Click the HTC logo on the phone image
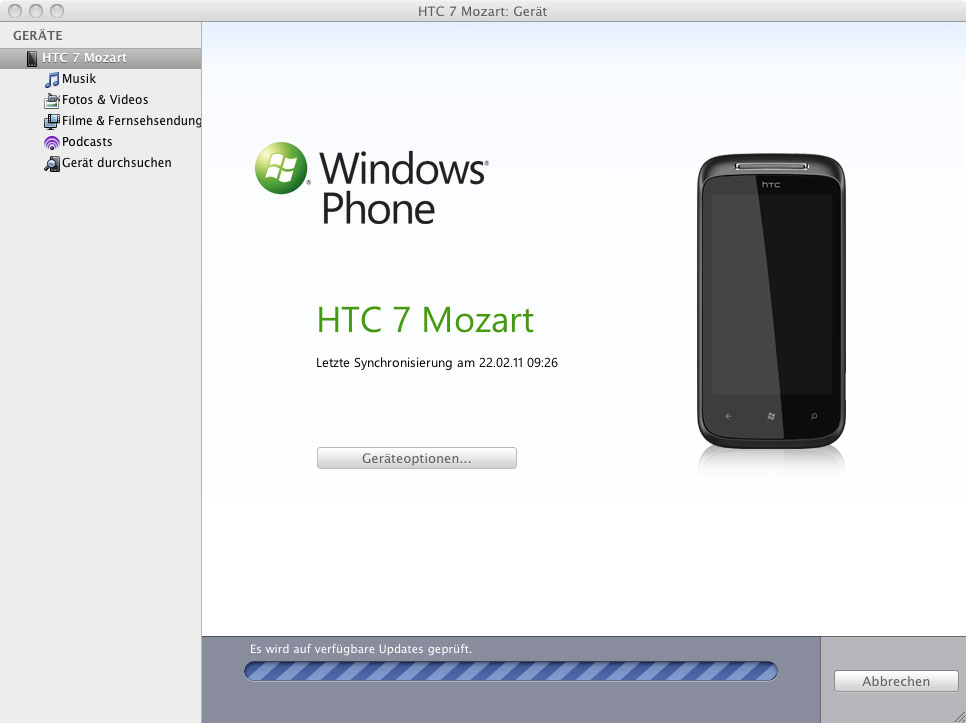 coord(770,184)
